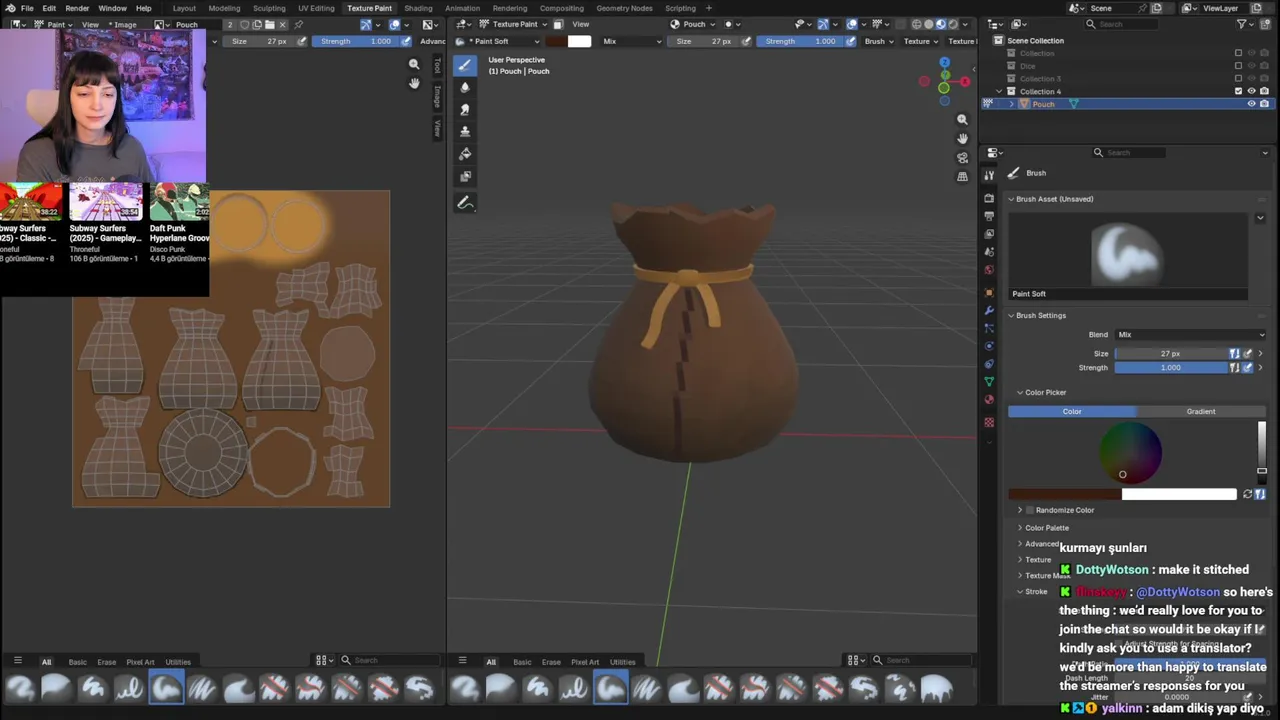Toggle the Dice collection checkbox

point(1238,66)
